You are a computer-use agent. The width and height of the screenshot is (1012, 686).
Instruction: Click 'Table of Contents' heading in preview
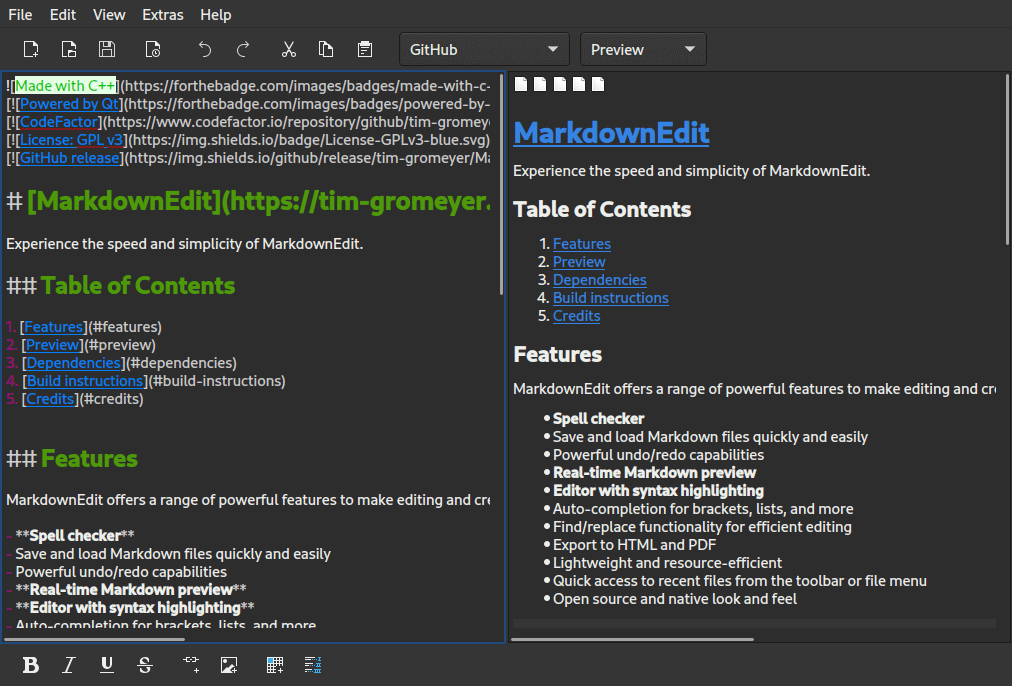coord(602,210)
